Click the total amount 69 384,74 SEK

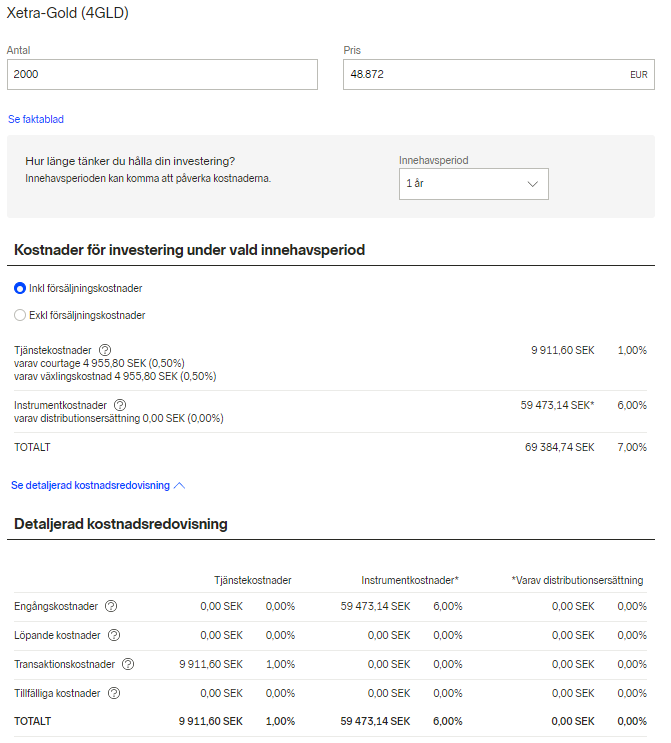(559, 447)
